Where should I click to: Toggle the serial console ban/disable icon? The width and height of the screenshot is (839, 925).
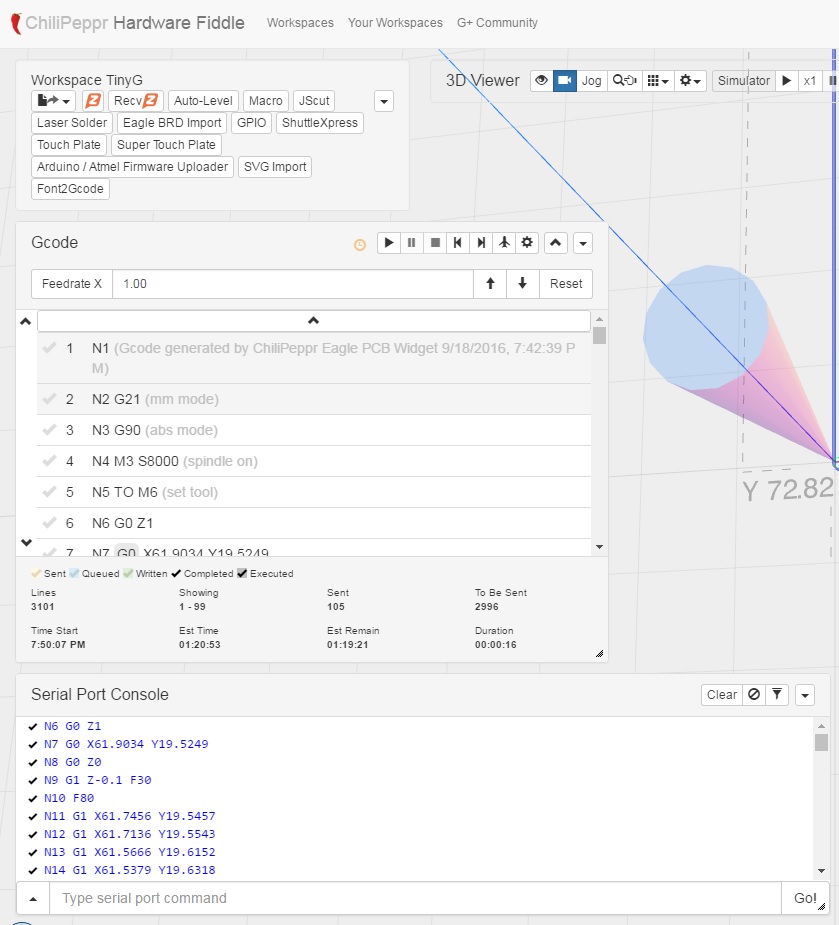[x=754, y=695]
